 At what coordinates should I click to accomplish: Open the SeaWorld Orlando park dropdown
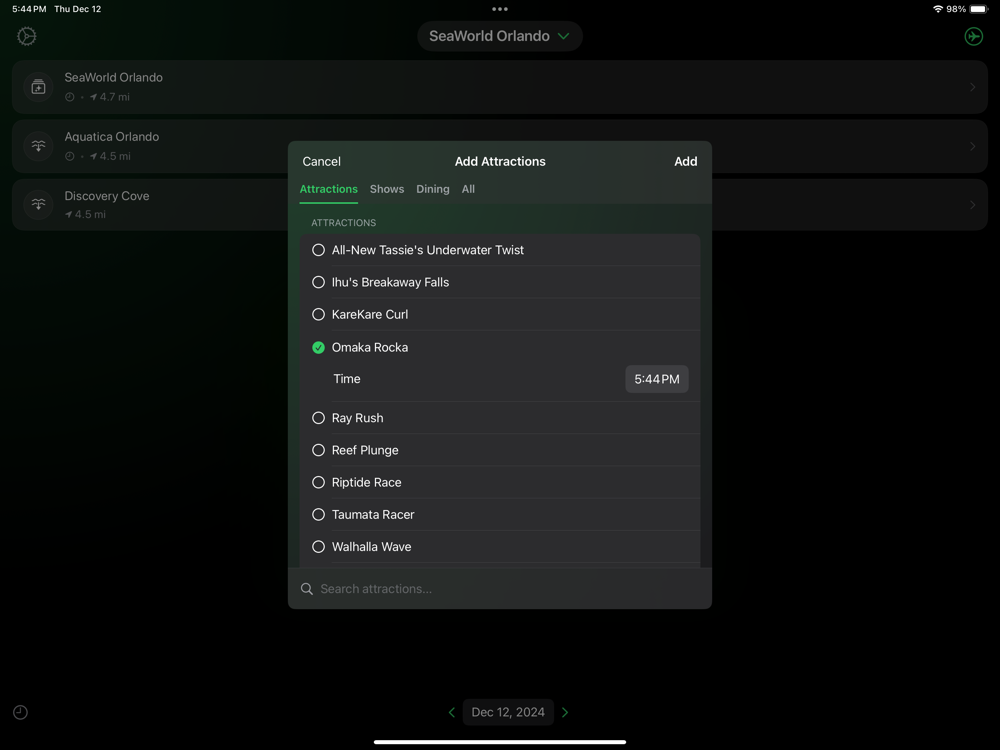tap(499, 36)
